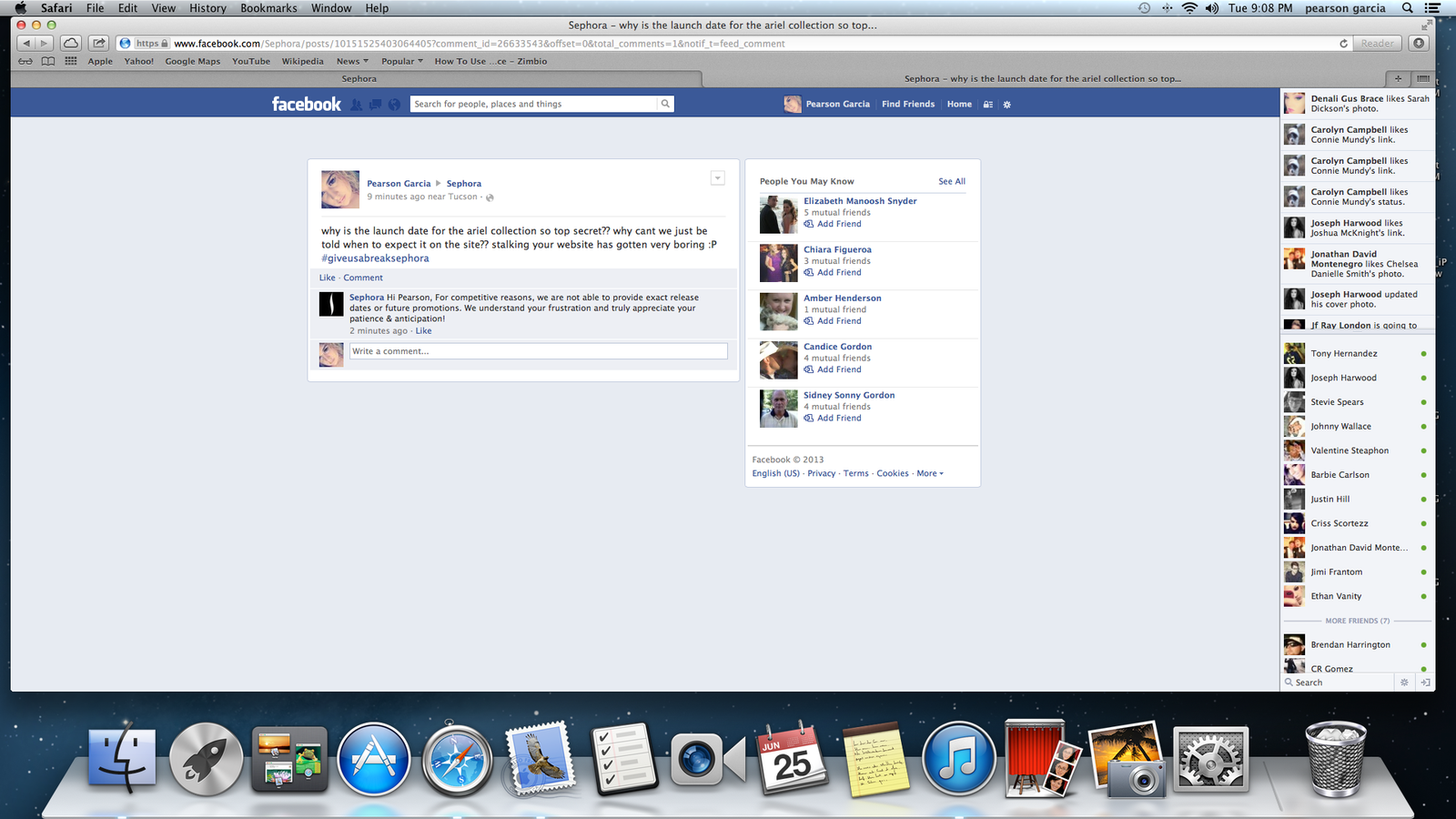Screen dimensions: 1456x819
Task: Switch to the first Sephora tab
Action: pos(359,79)
